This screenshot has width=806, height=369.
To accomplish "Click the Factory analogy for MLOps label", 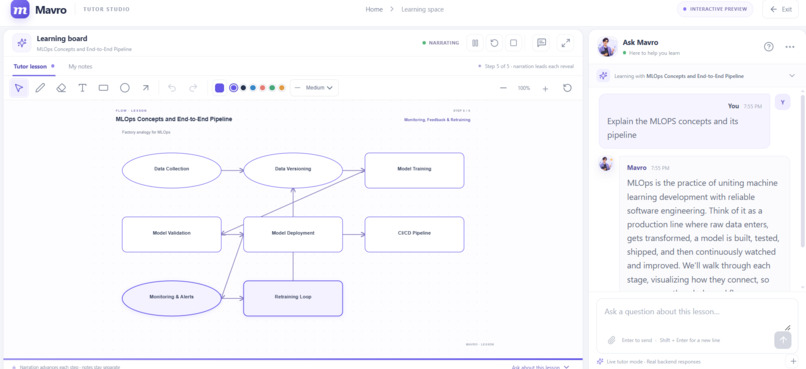I will tap(146, 132).
